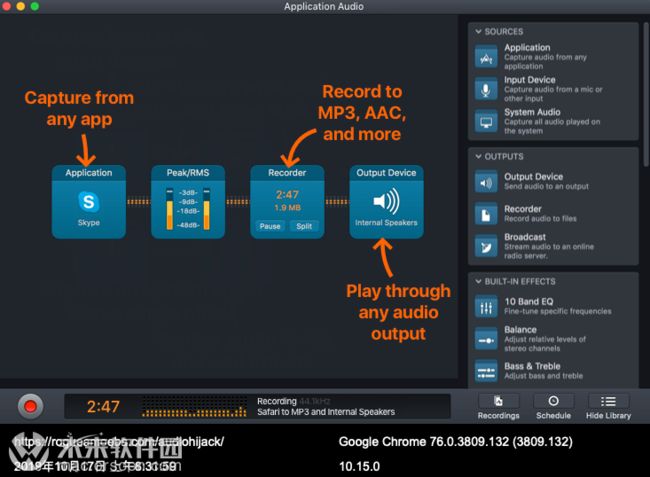Image resolution: width=650 pixels, height=477 pixels.
Task: Click "Fine-tune specific frequencies" description
Action: 558,311
